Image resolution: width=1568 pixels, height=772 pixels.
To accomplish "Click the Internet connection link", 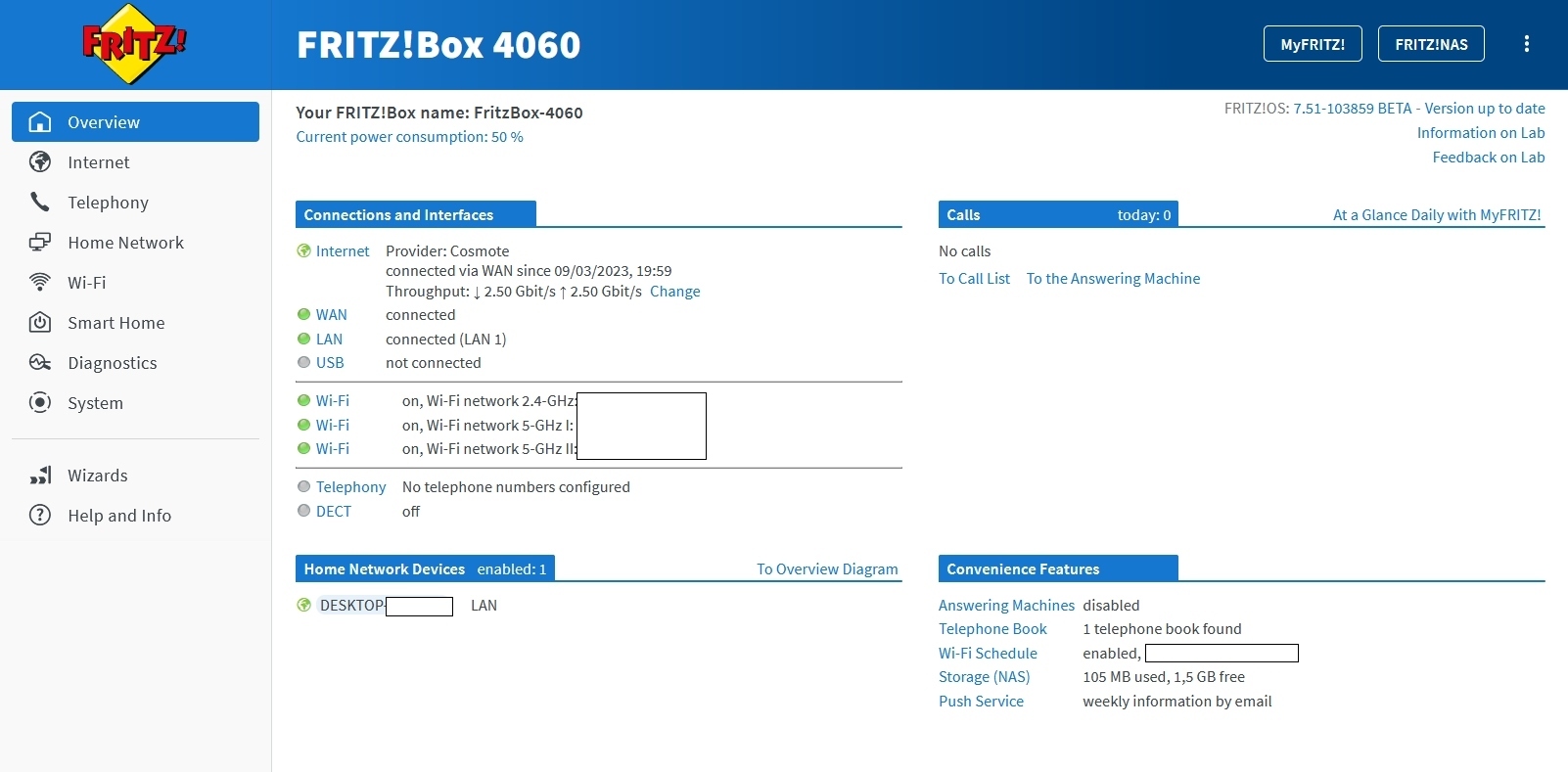I will 343,251.
